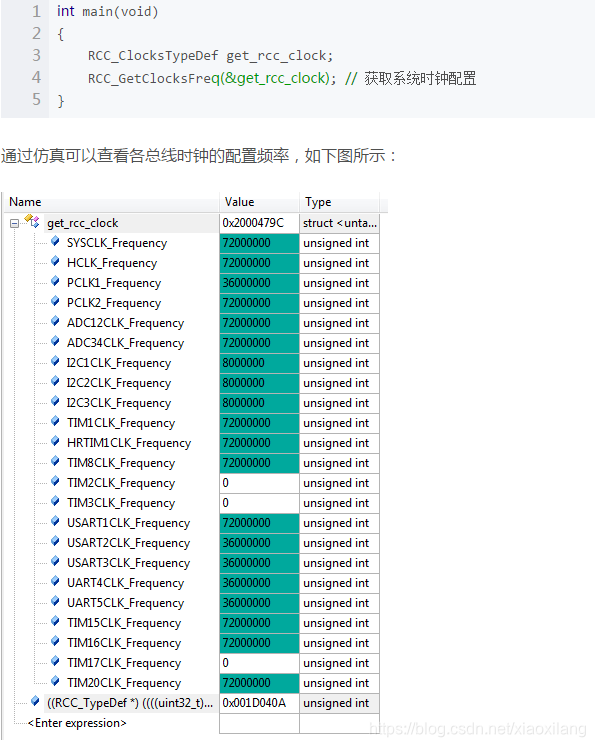Click the RCC_TypeDef expression watch icon
This screenshot has width=595, height=747.
35,701
